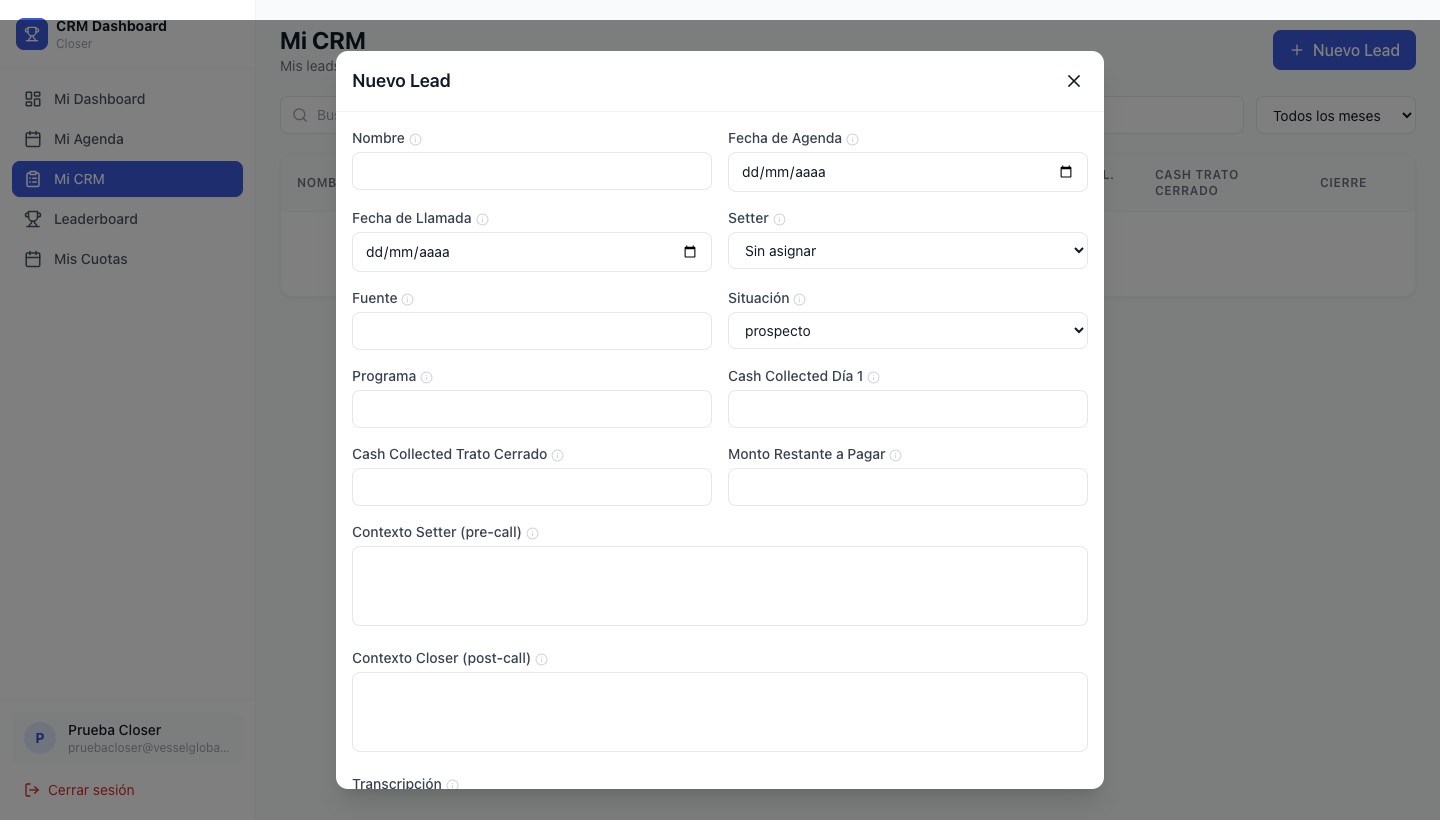Click inside the Fuente input field
The height and width of the screenshot is (820, 1440).
coord(531,331)
